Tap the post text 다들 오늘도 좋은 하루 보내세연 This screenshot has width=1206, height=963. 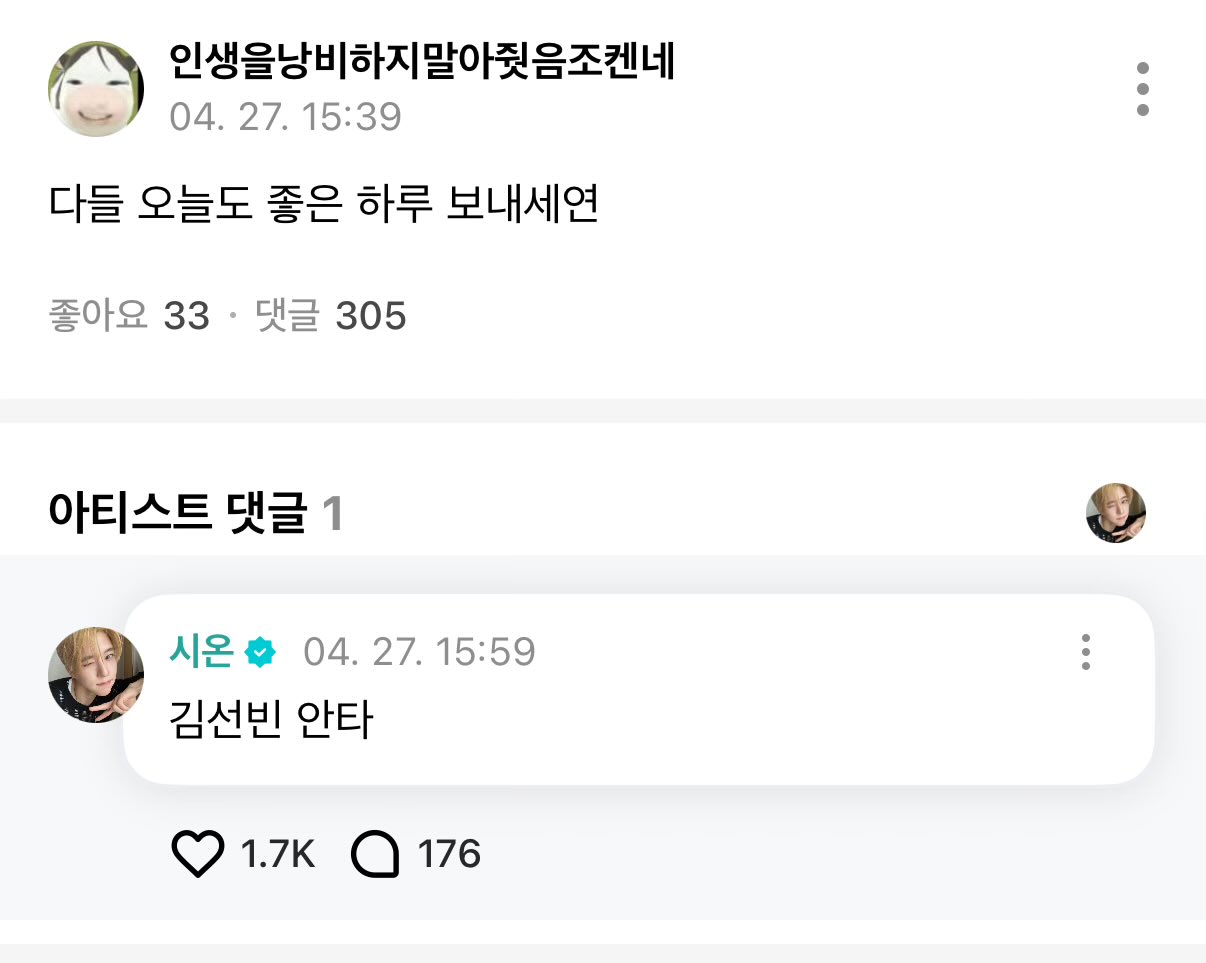click(323, 204)
